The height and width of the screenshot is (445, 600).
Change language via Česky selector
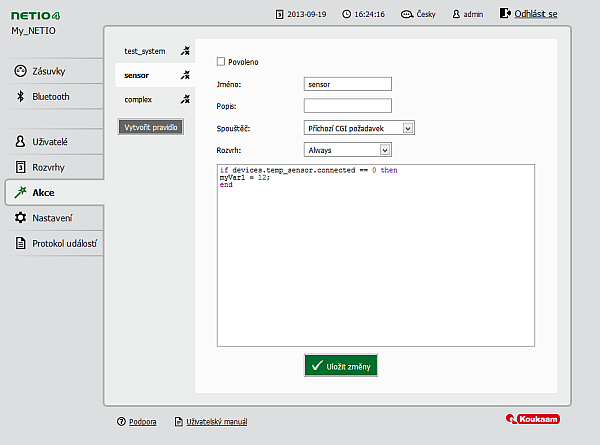pos(426,15)
